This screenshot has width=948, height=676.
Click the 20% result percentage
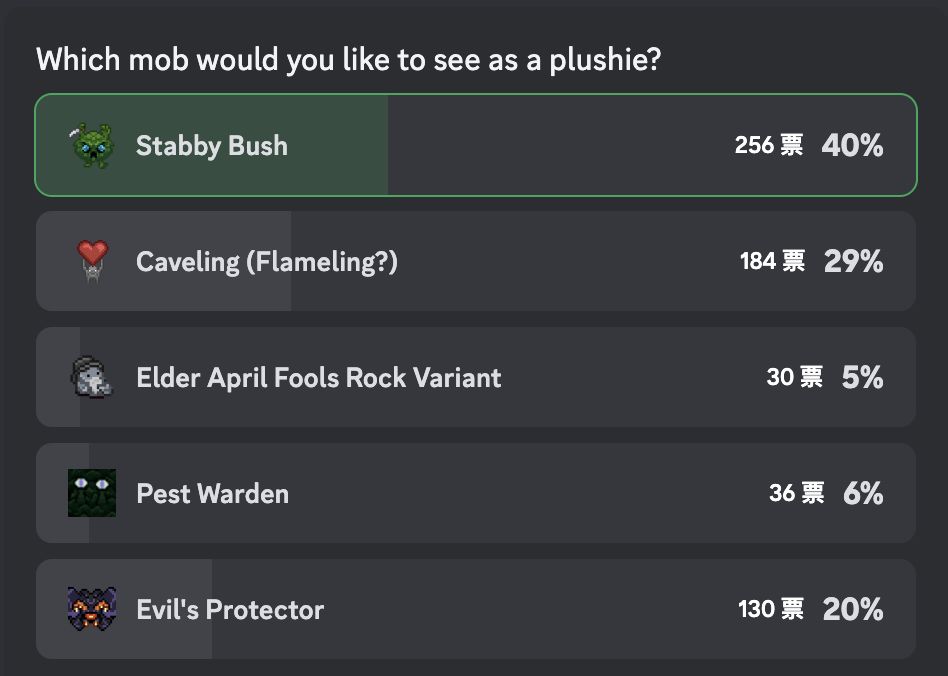coord(853,609)
